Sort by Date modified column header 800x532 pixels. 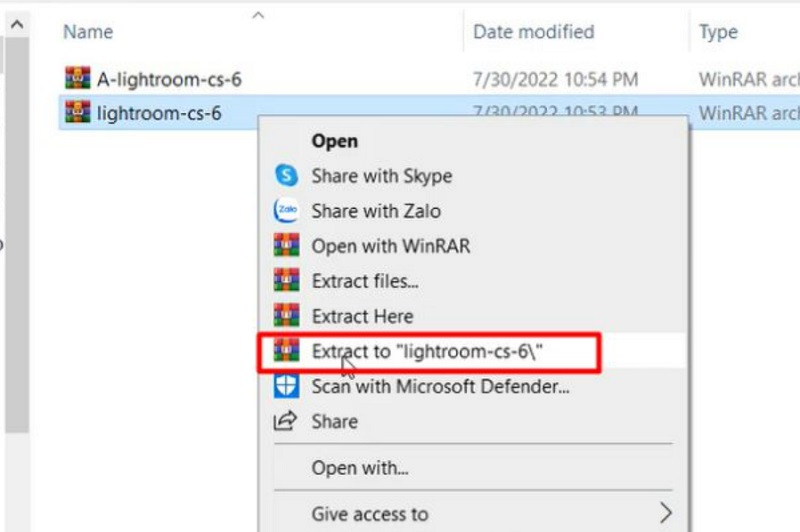click(534, 32)
